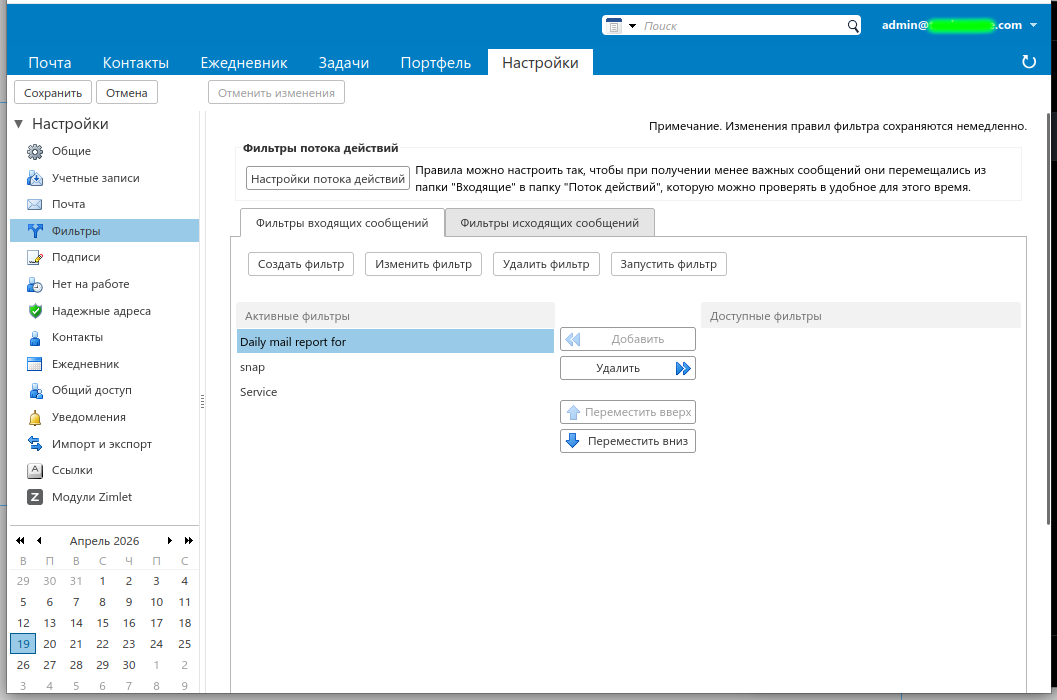Click the Notifications (Уведомления) bell icon
The height and width of the screenshot is (700, 1057).
coord(35,417)
